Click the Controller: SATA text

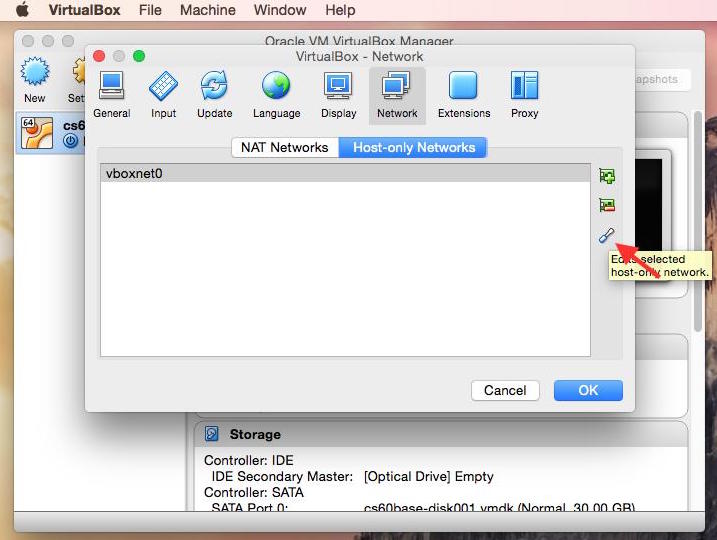pyautogui.click(x=254, y=492)
